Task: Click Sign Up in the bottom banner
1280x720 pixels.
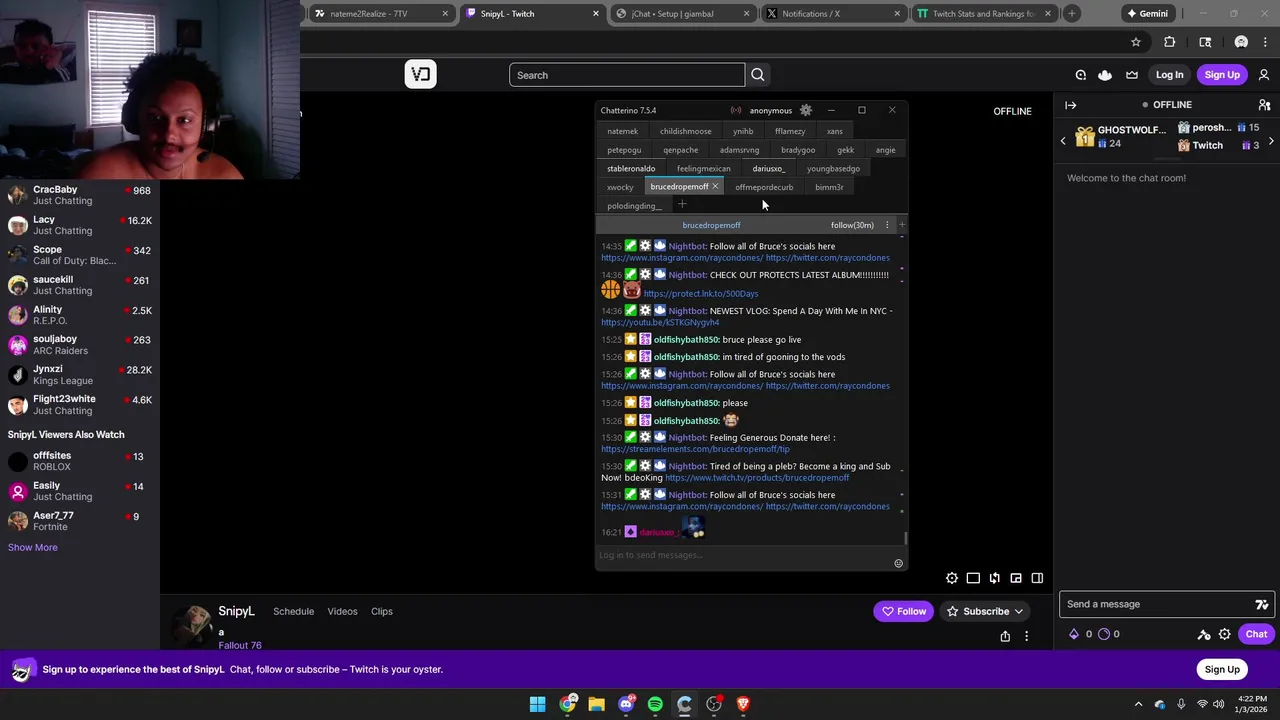Action: click(1222, 669)
